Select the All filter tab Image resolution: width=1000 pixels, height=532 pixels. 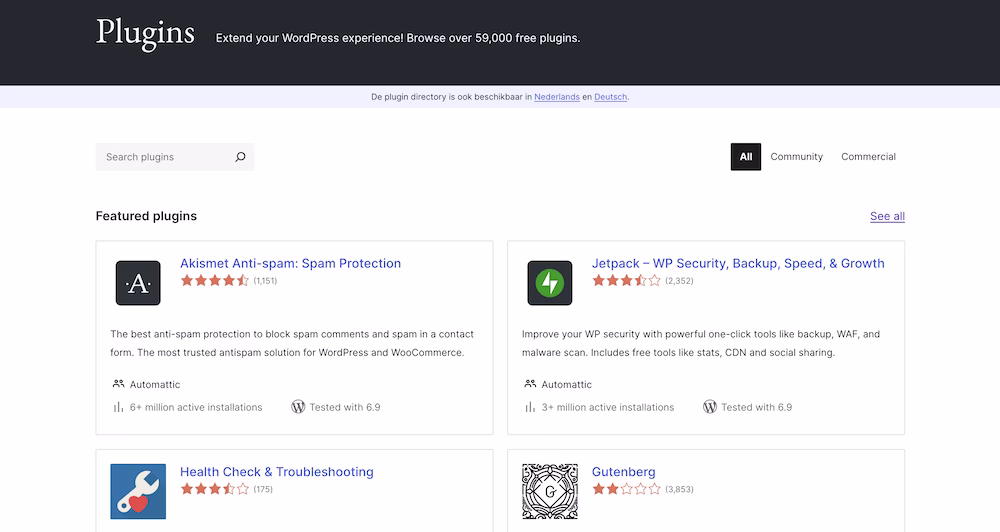click(x=746, y=157)
